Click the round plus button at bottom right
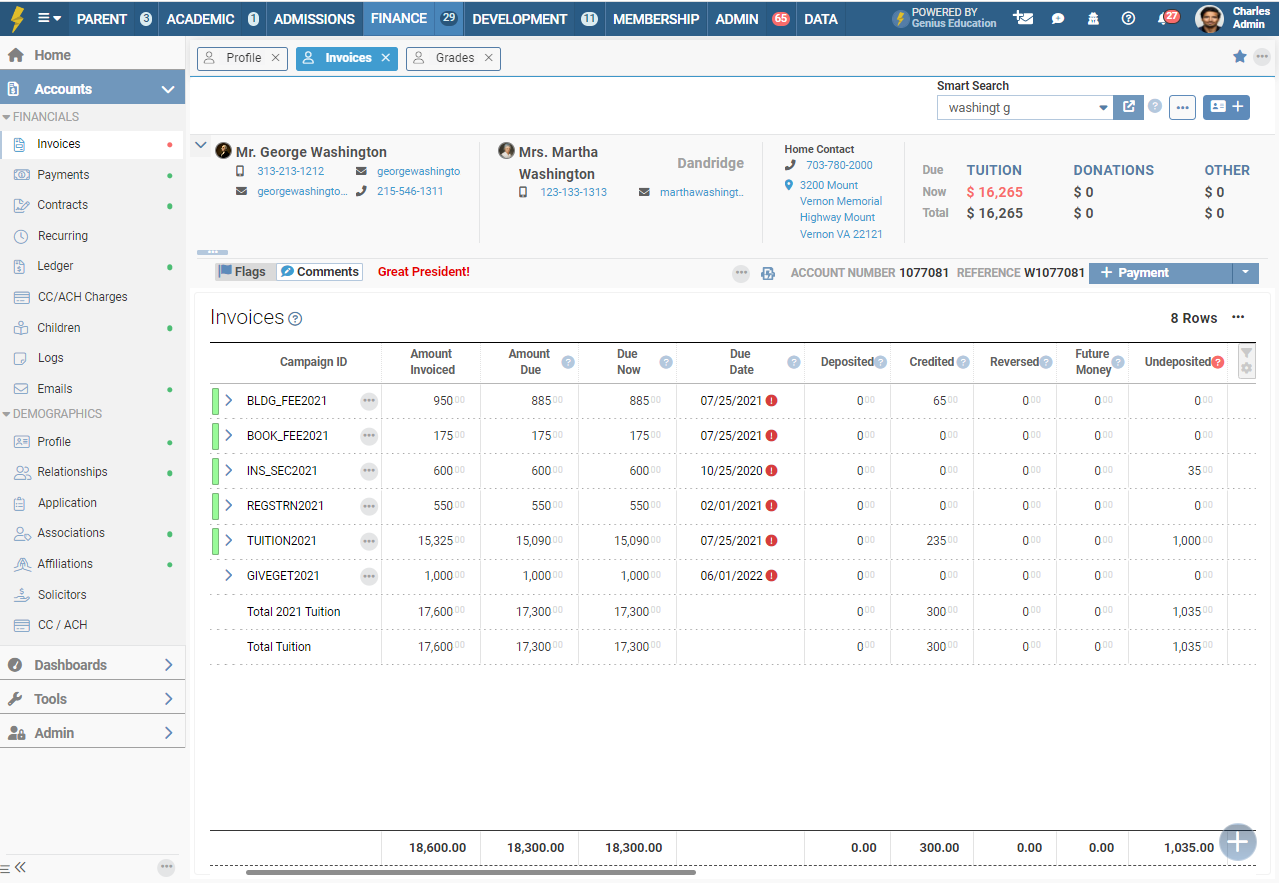The height and width of the screenshot is (883, 1279). pyautogui.click(x=1238, y=842)
